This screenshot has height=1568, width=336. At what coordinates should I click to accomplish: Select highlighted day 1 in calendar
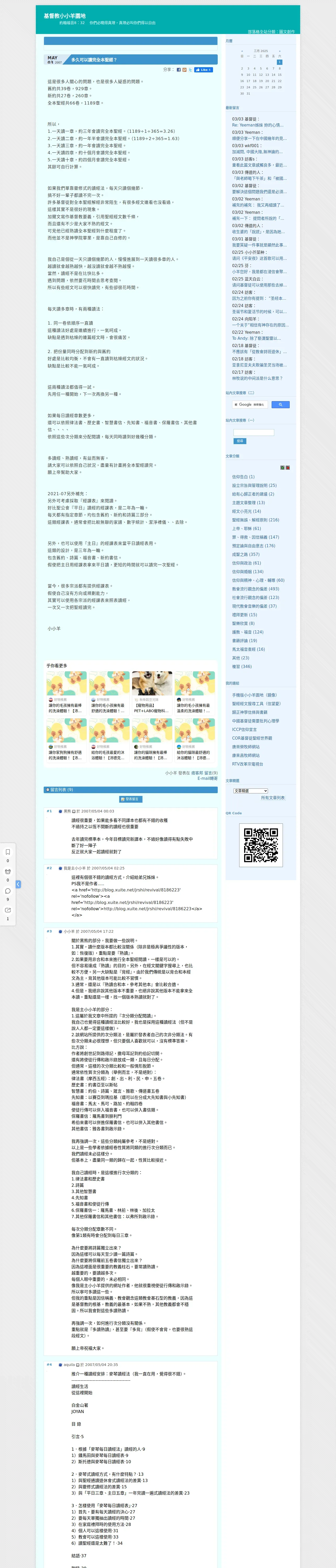tap(280, 62)
